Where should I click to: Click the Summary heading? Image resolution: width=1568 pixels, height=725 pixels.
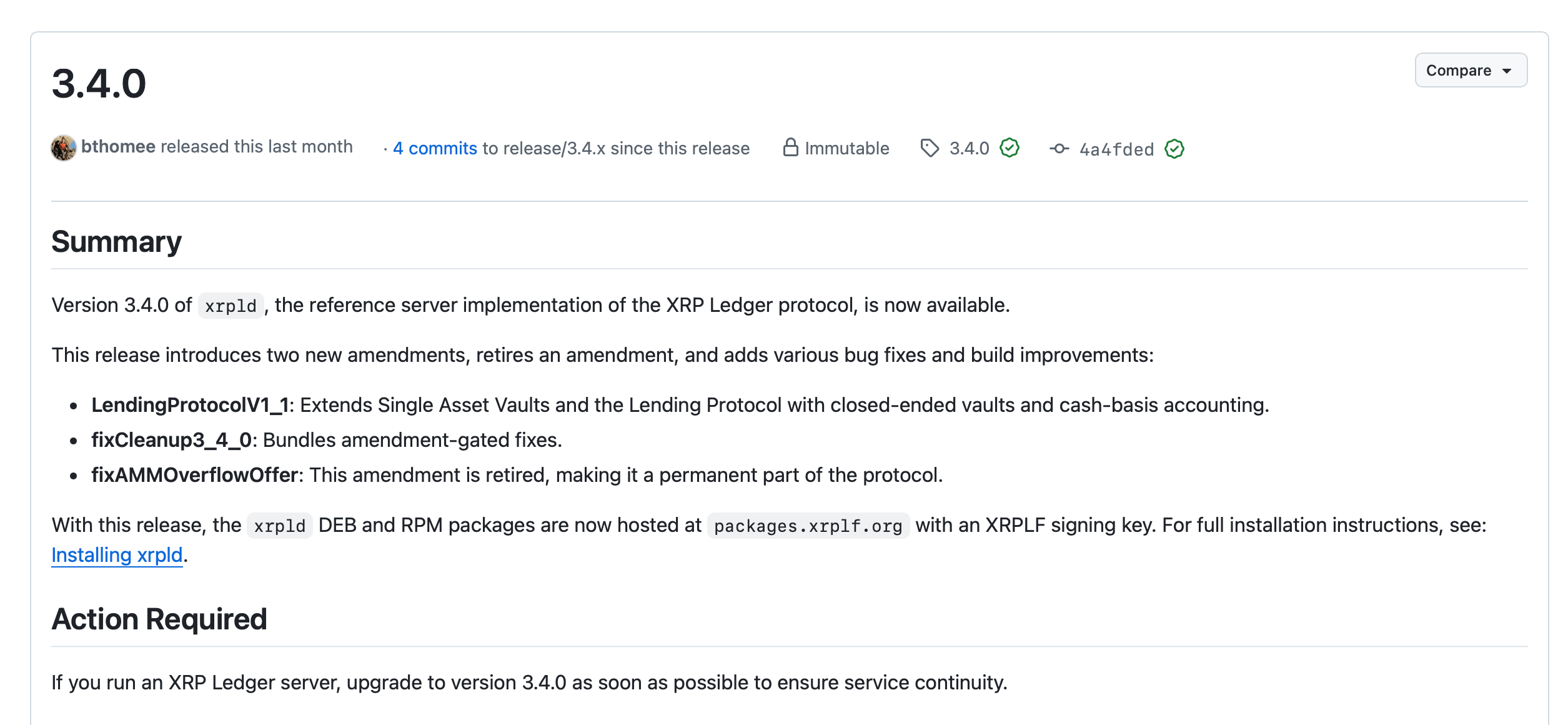[x=116, y=242]
